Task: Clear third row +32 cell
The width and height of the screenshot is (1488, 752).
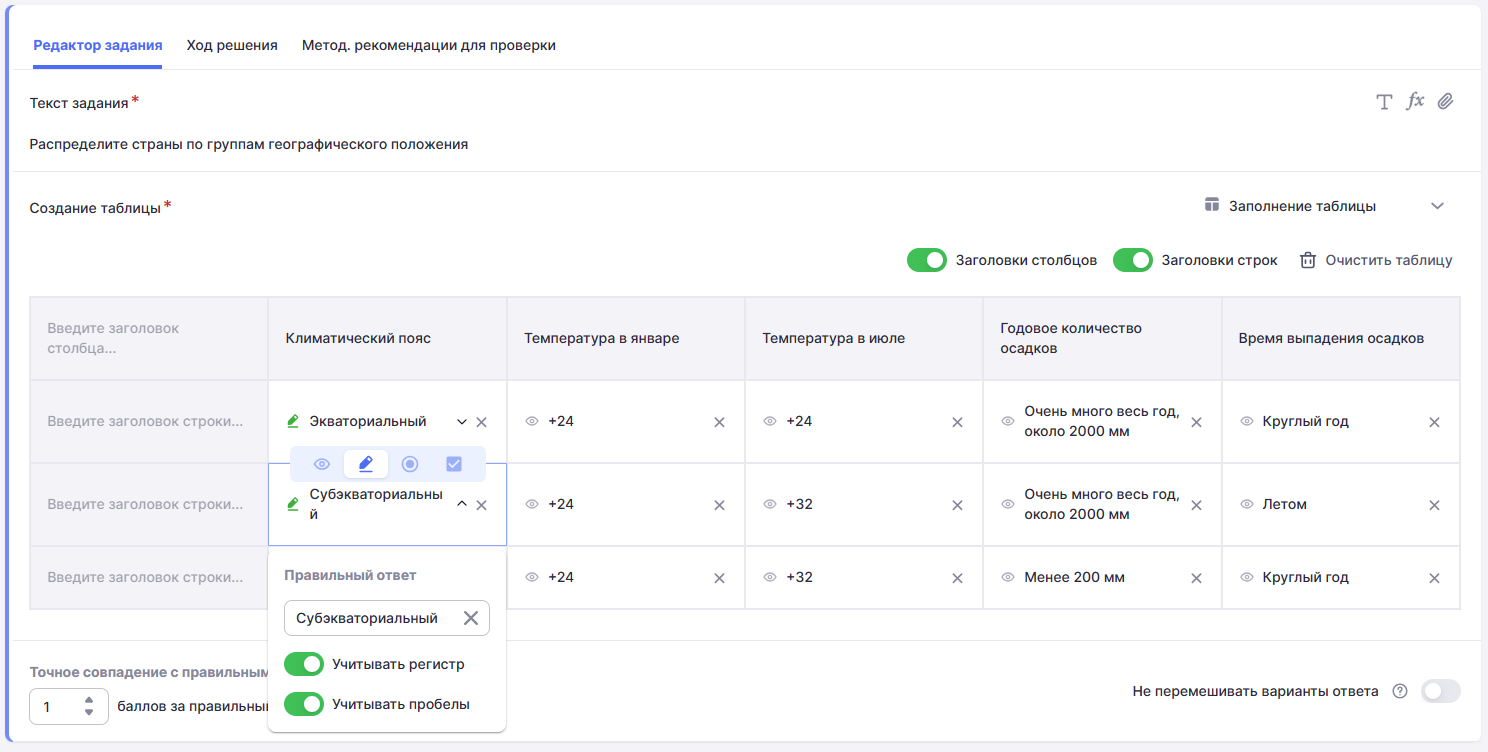Action: (x=957, y=578)
